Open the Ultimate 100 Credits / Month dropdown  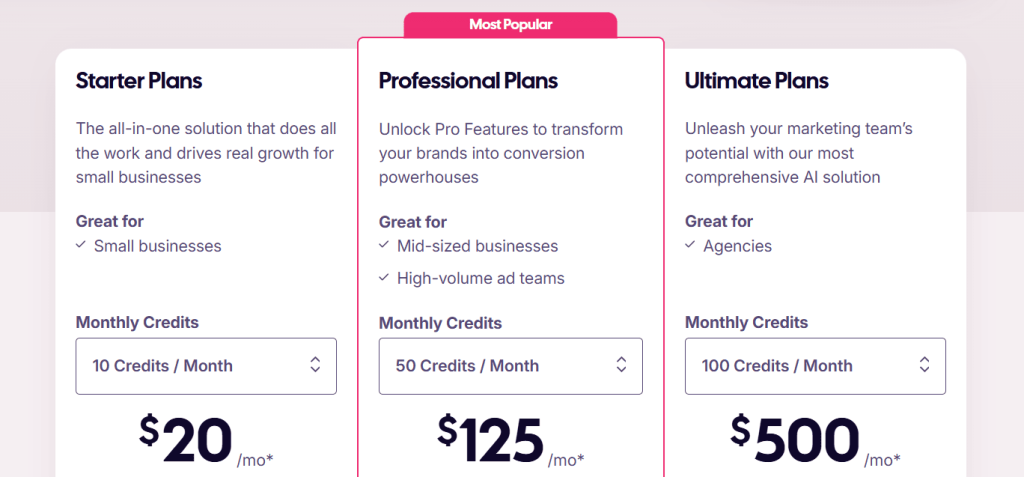(814, 366)
